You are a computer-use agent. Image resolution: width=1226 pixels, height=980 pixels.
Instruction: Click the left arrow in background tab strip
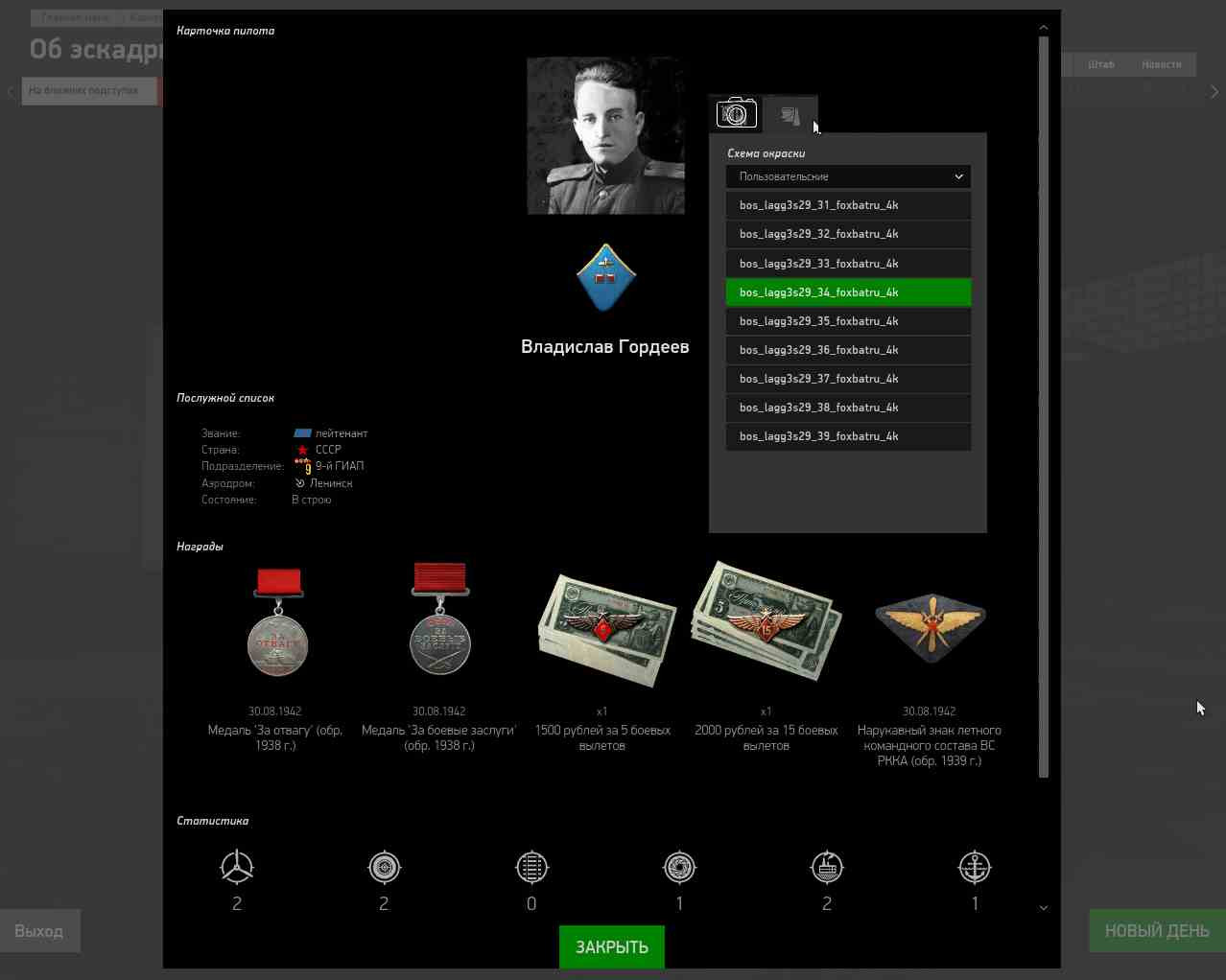coord(11,91)
